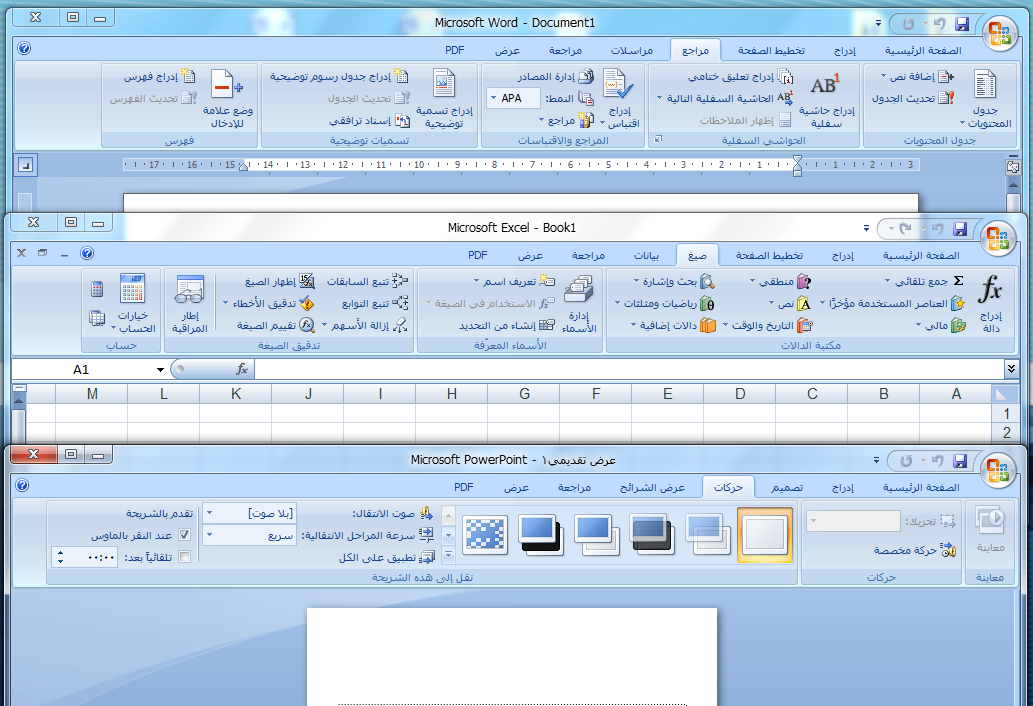
Task: Click Preview icon in PowerPoint Animations tab
Action: click(x=990, y=520)
